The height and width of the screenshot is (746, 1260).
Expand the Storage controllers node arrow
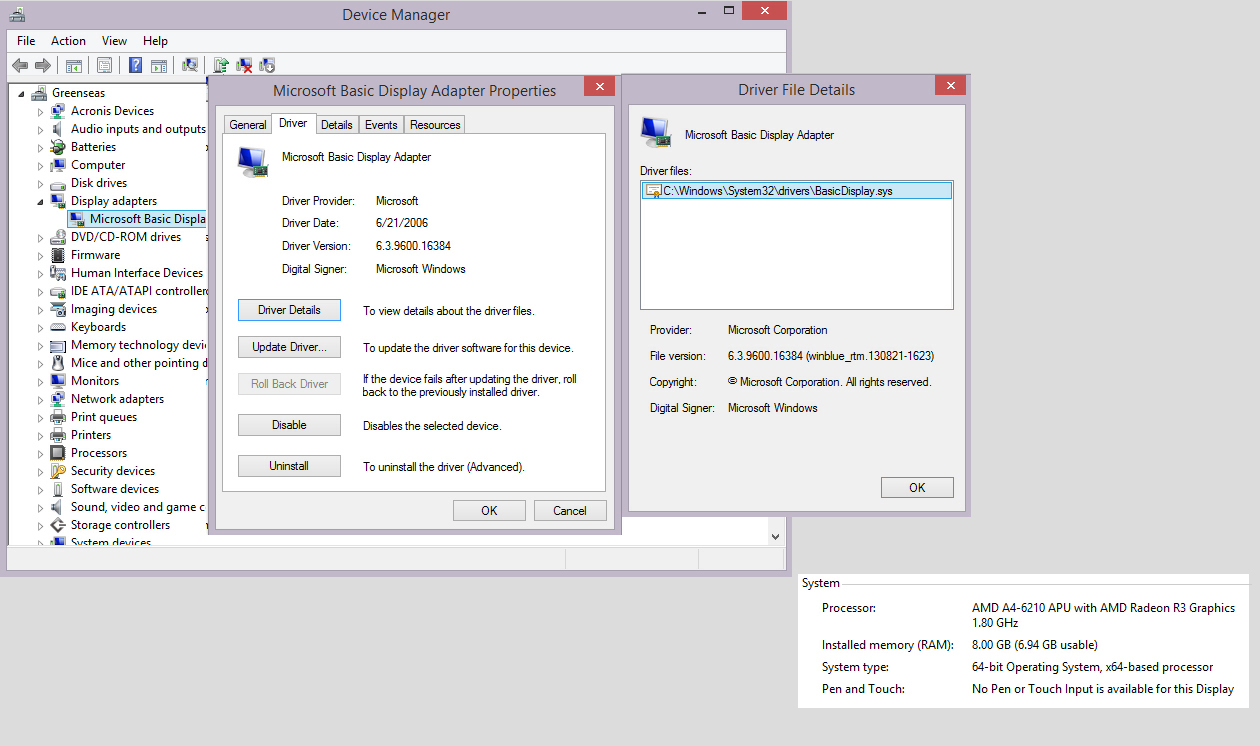pos(41,525)
